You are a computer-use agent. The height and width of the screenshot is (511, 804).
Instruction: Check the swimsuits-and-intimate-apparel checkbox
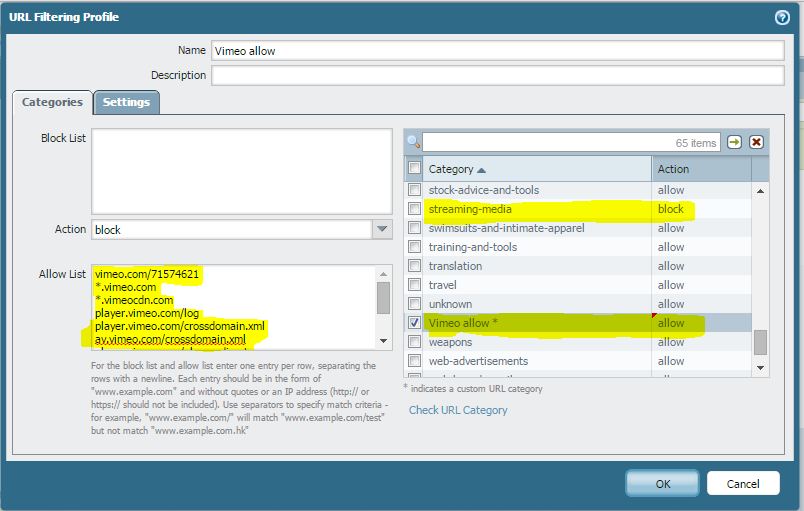[414, 228]
